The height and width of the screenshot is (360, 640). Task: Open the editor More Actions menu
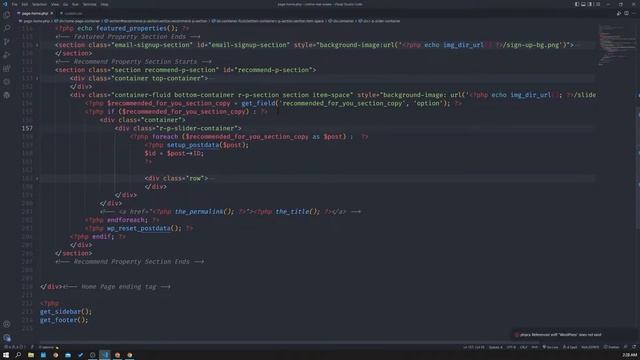pyautogui.click(x=634, y=13)
